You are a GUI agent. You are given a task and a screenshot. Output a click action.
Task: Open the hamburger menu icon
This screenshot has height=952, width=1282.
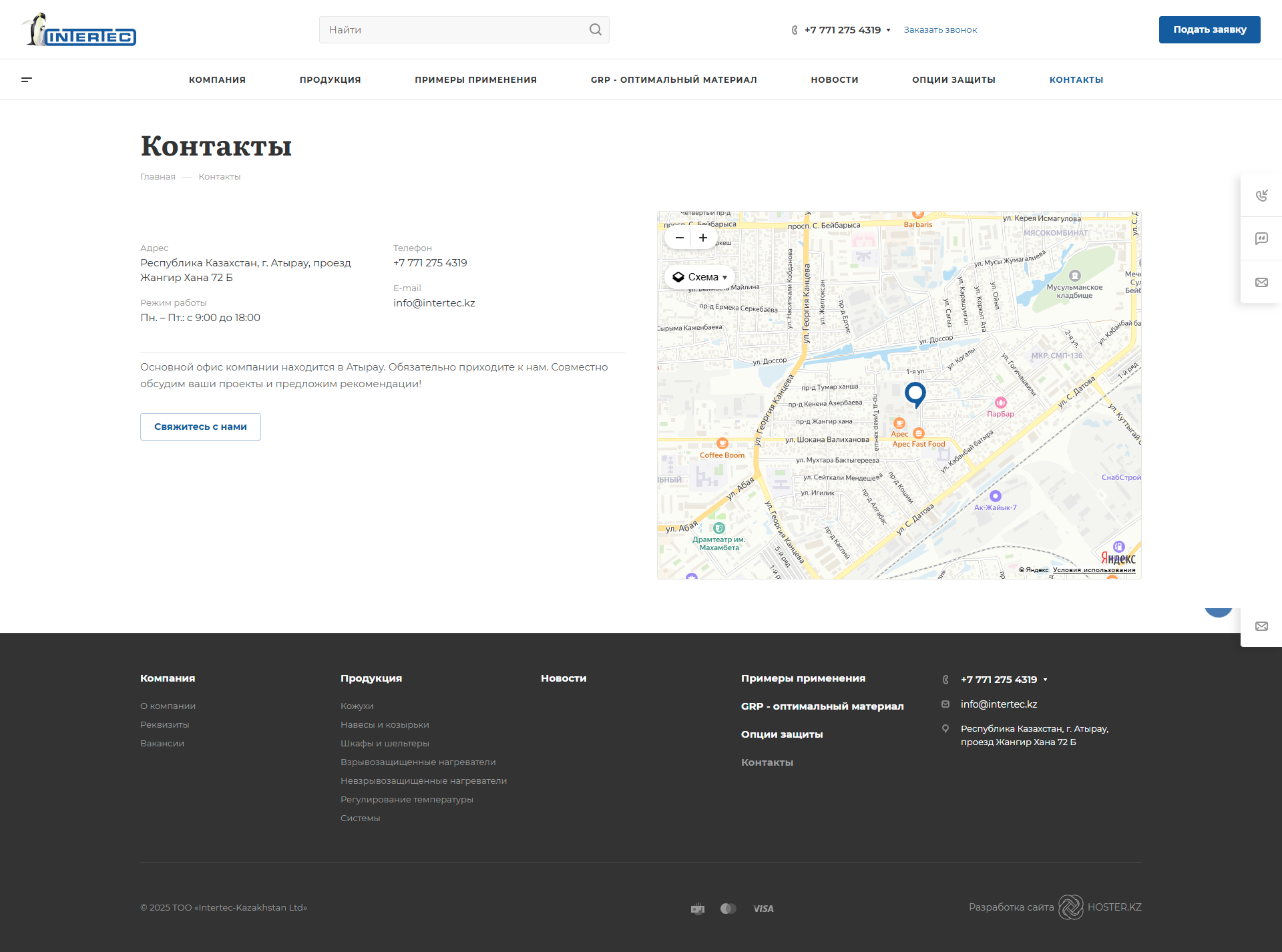coord(27,79)
